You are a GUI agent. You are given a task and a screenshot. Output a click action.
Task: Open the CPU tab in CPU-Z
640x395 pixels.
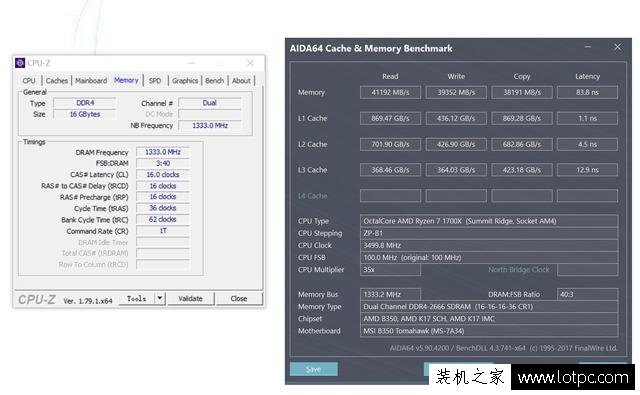29,81
